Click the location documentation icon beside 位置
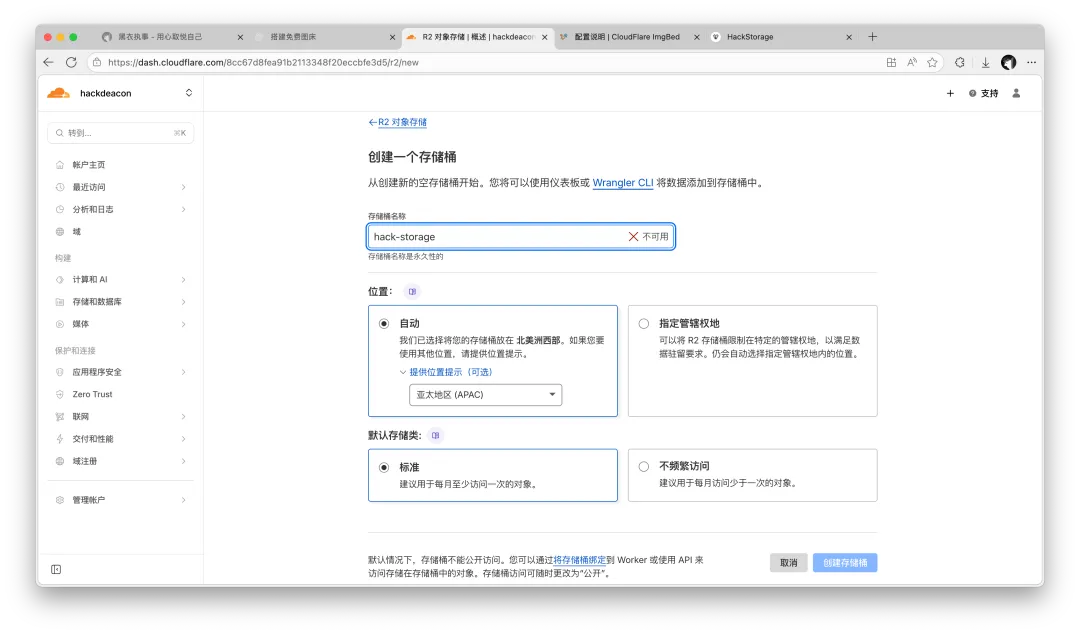The image size is (1080, 634). tap(412, 292)
